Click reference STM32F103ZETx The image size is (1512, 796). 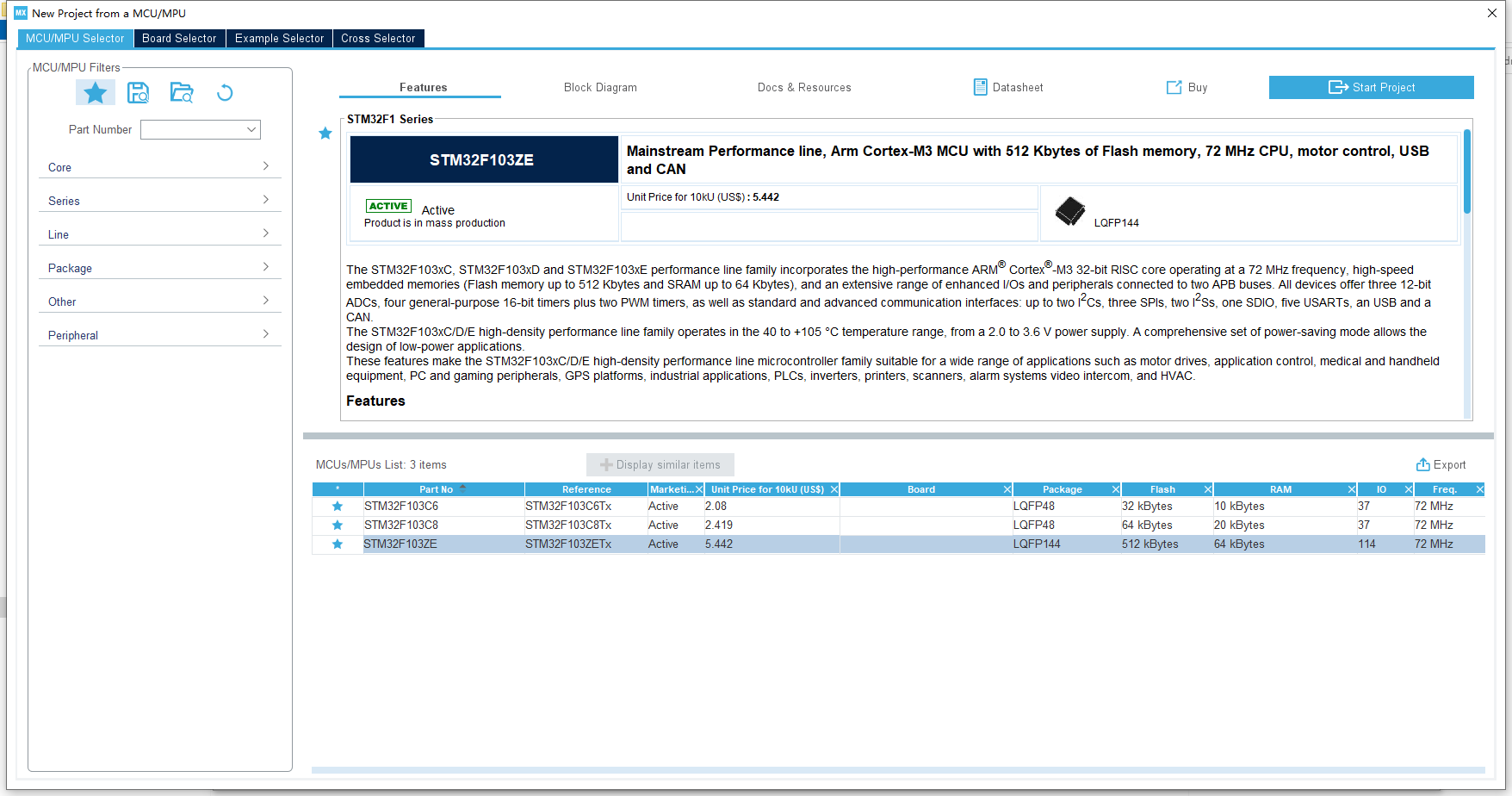[x=568, y=544]
